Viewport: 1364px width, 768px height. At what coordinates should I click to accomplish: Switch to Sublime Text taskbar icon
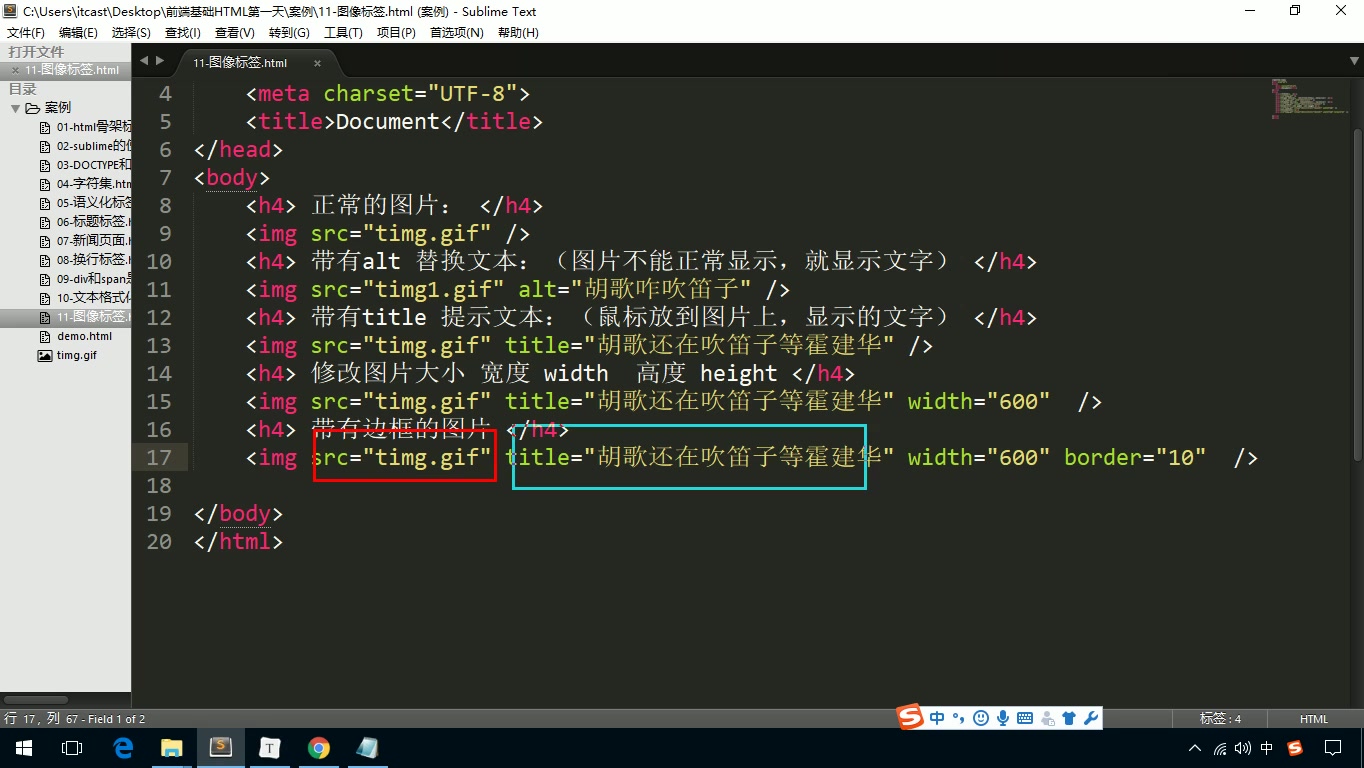point(221,748)
